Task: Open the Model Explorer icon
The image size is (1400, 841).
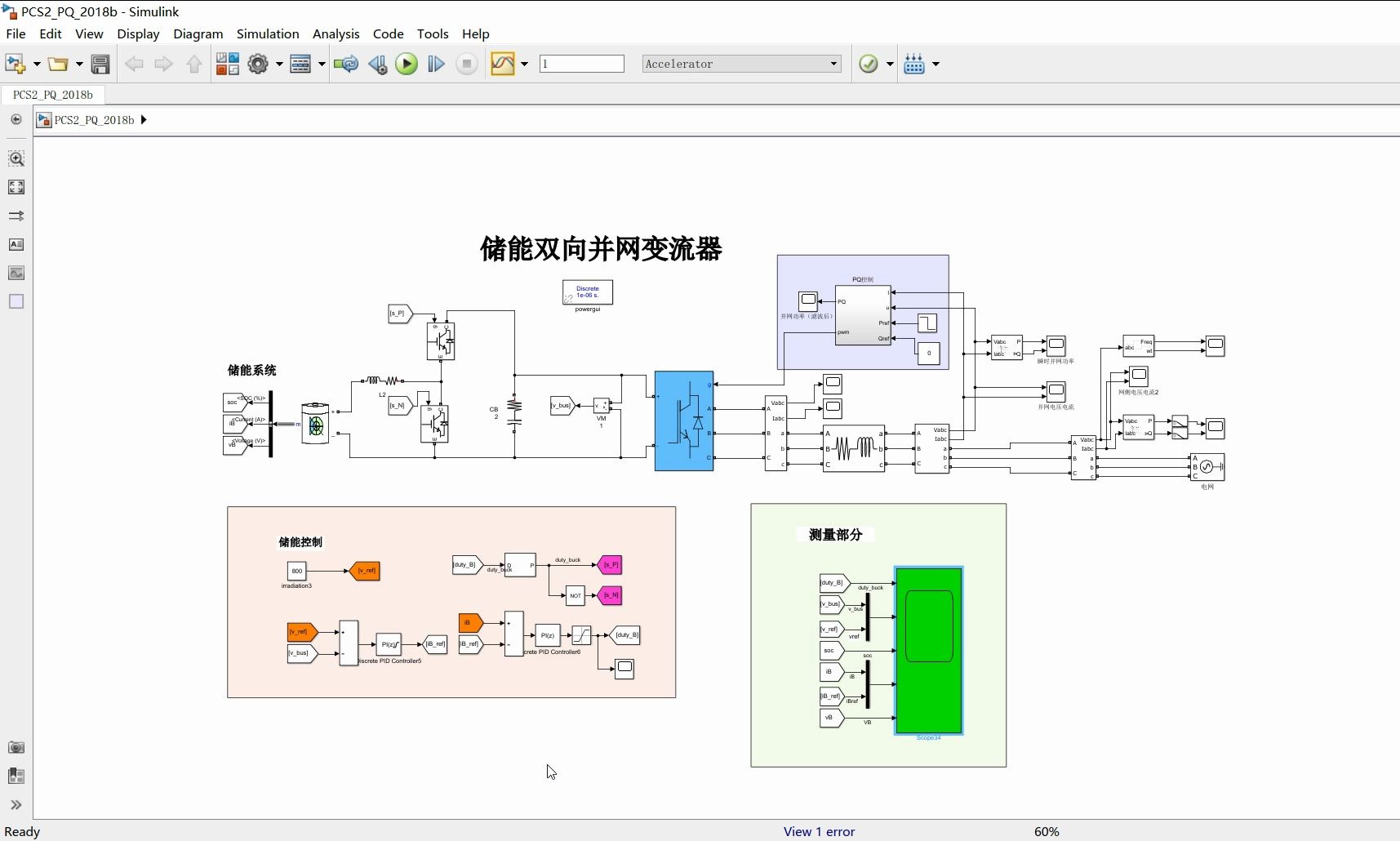Action: (300, 64)
